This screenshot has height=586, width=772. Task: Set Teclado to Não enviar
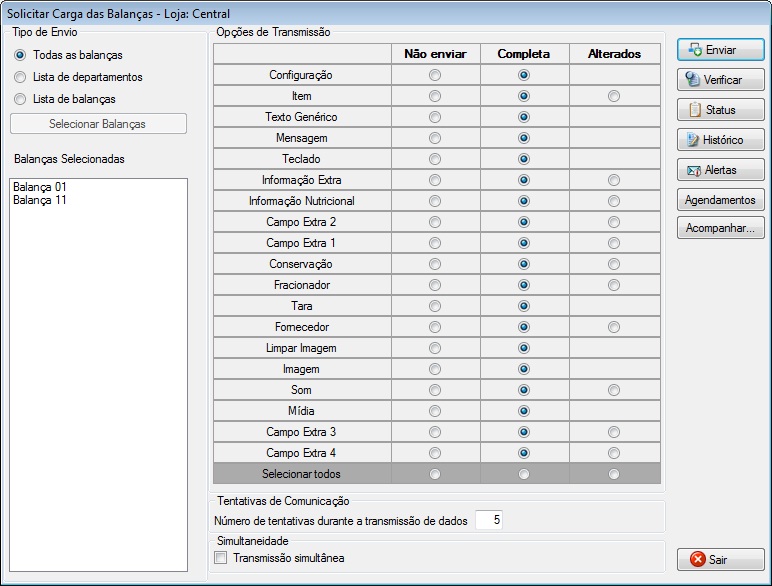click(435, 159)
